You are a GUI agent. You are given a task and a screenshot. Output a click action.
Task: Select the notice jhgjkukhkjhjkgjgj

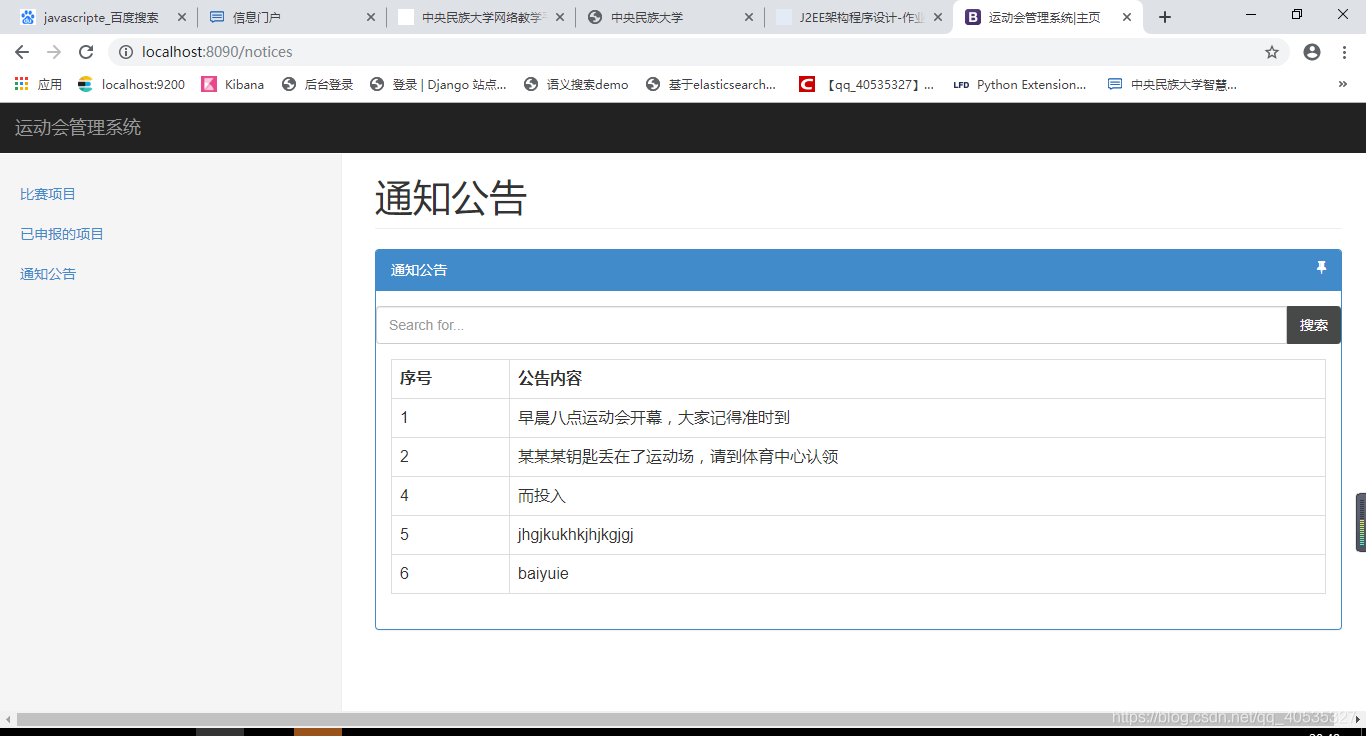[x=576, y=534]
